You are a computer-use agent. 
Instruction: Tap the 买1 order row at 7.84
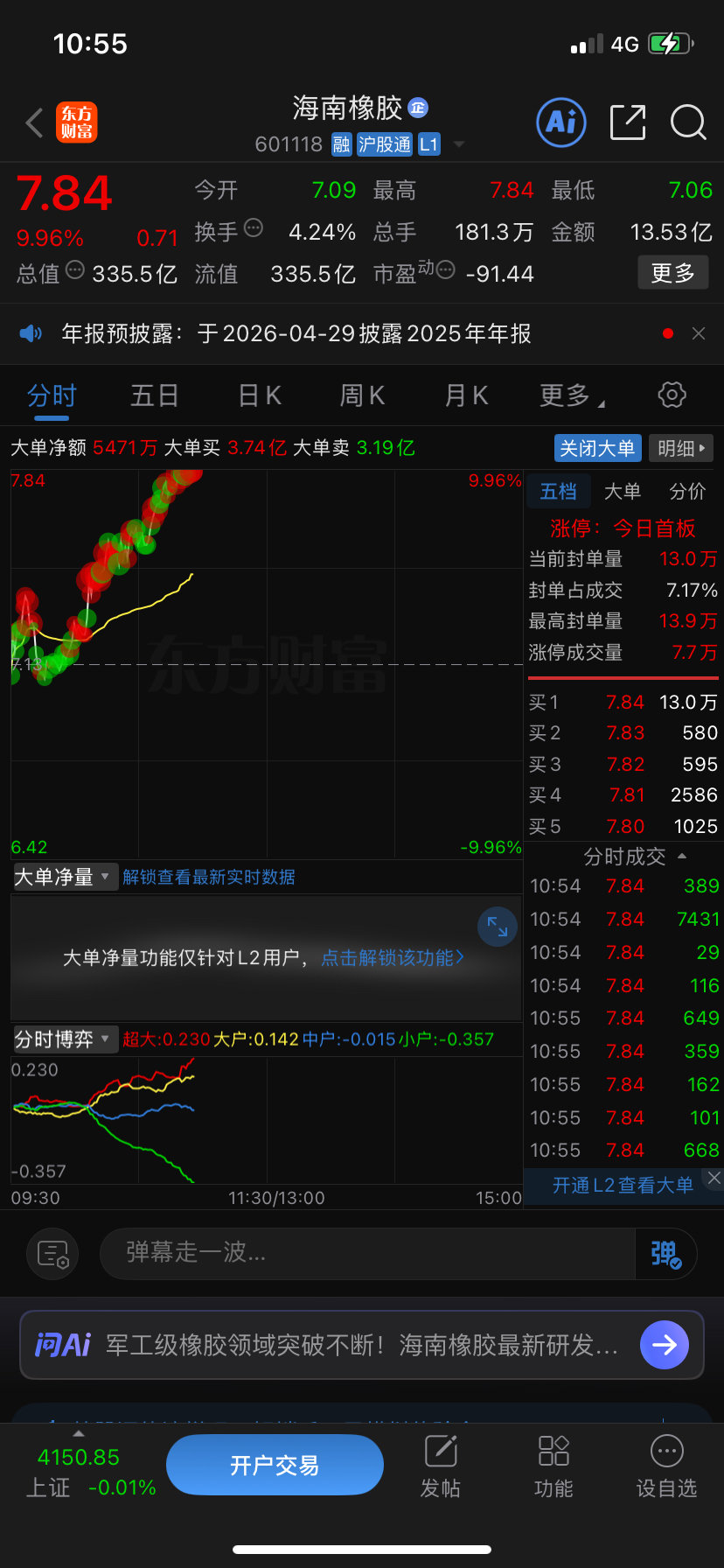point(623,702)
